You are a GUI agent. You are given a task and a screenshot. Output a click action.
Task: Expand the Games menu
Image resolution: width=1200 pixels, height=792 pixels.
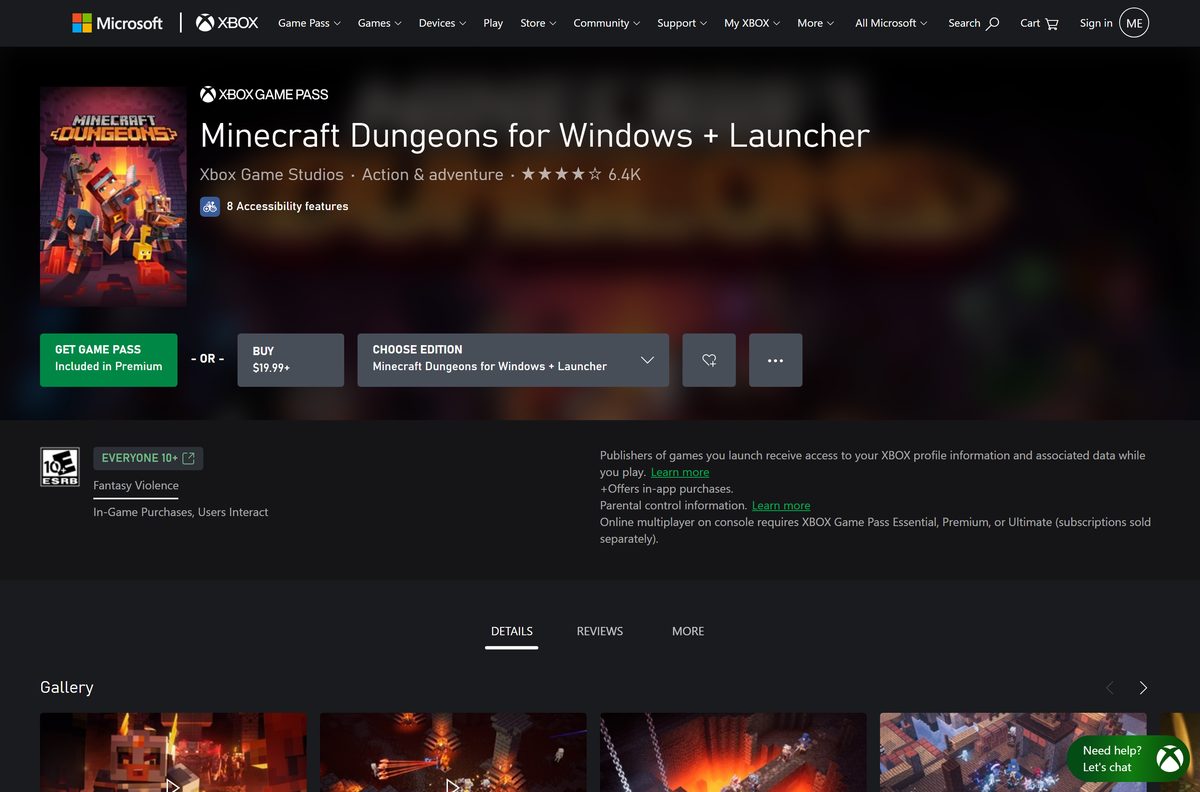pyautogui.click(x=379, y=23)
